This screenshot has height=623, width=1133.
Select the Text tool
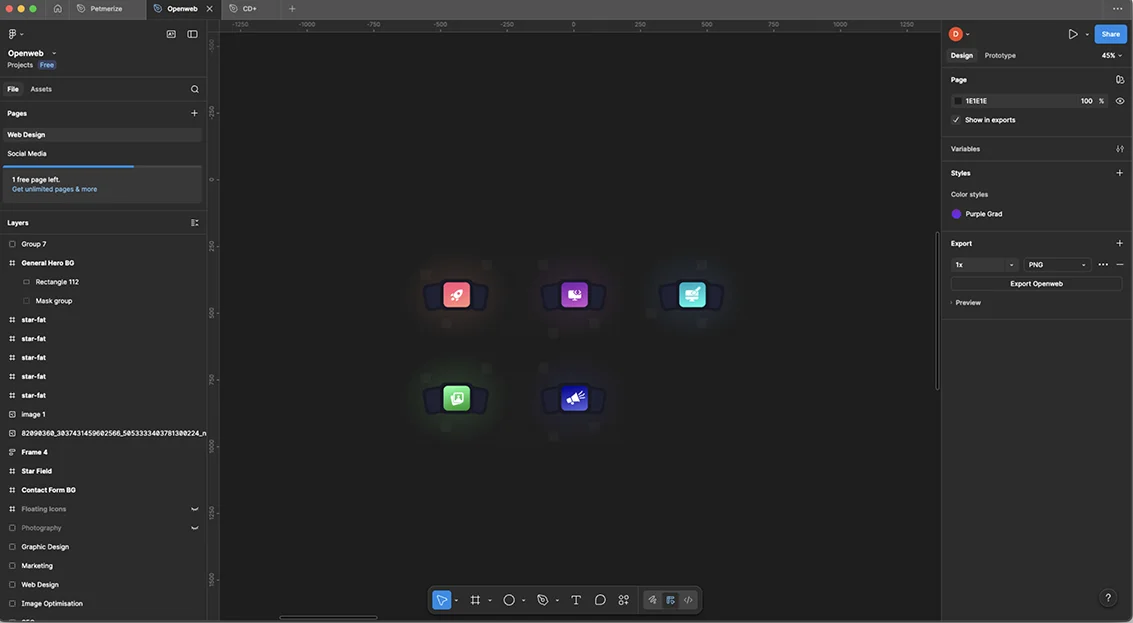pos(576,600)
